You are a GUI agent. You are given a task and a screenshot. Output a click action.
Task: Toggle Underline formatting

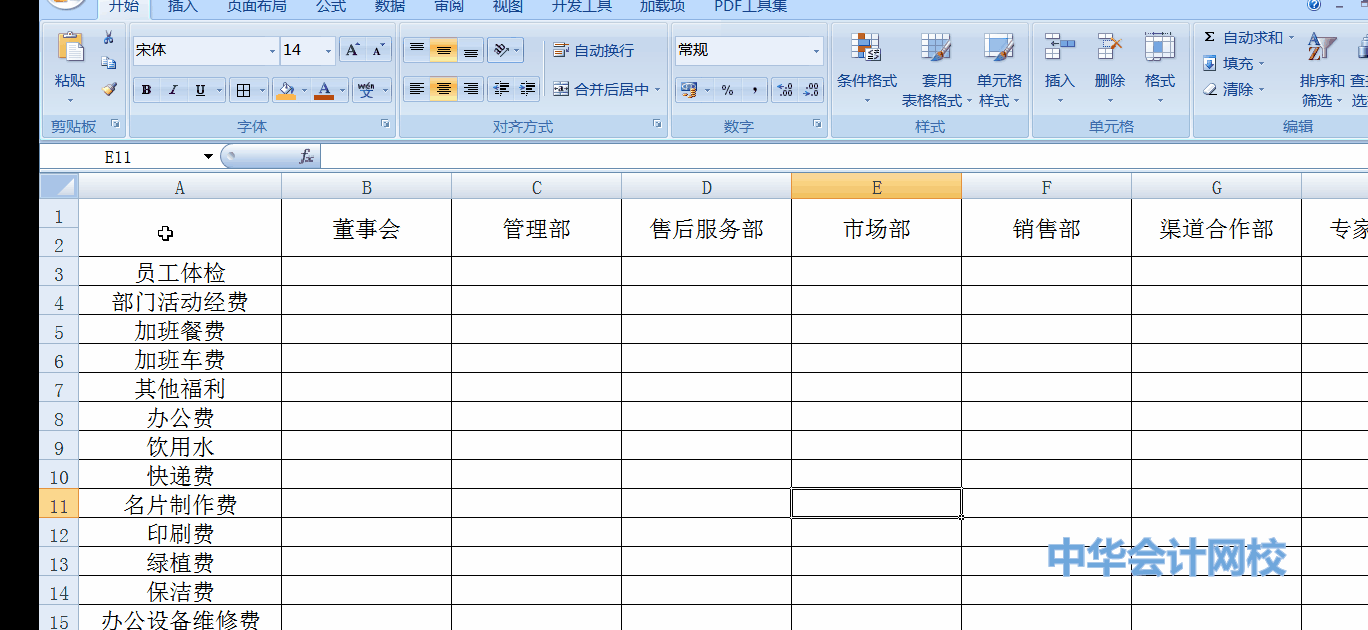click(200, 90)
